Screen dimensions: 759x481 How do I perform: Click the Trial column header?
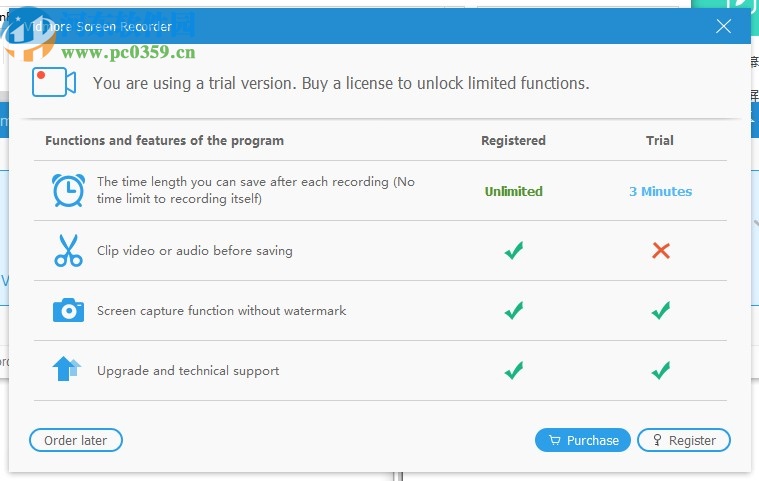(660, 141)
